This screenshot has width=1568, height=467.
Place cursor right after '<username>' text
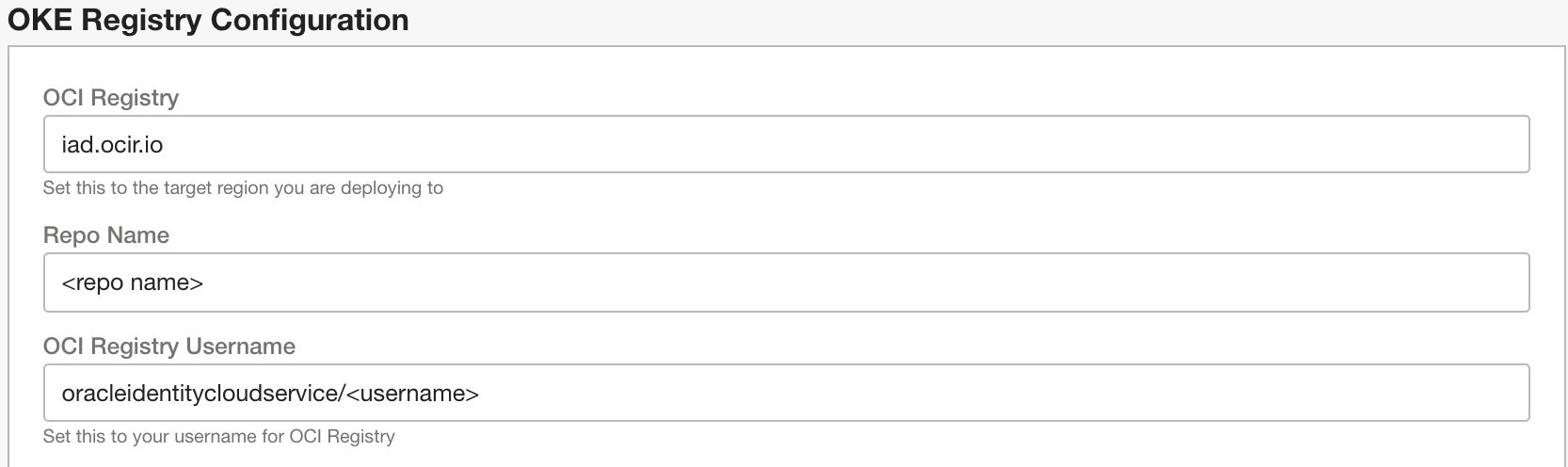pos(481,394)
